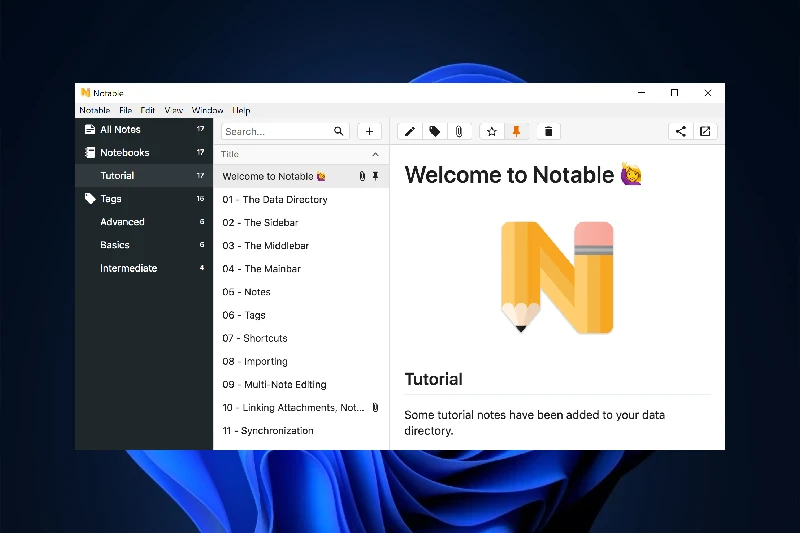Select Tags in the sidebar
Viewport: 800px width, 533px height.
pyautogui.click(x=144, y=199)
